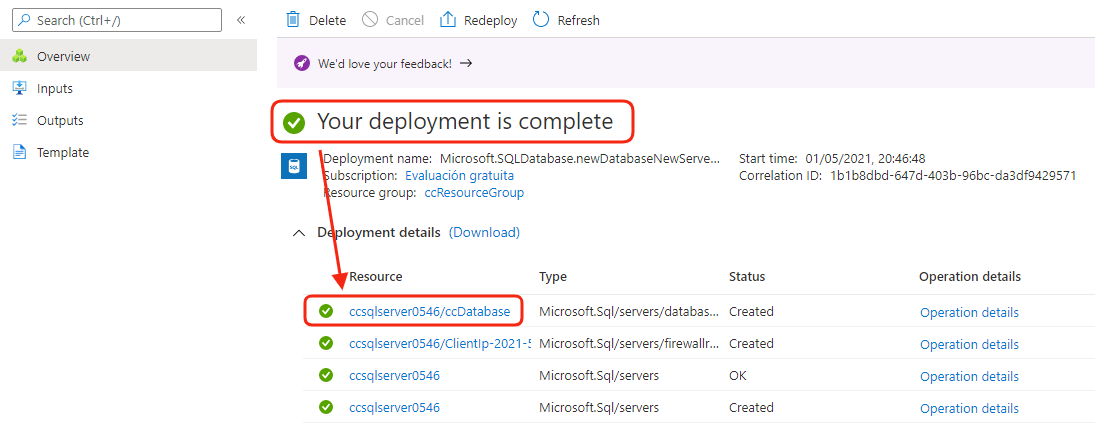Click the feedback rocket icon
The width and height of the screenshot is (1095, 425).
pos(302,63)
